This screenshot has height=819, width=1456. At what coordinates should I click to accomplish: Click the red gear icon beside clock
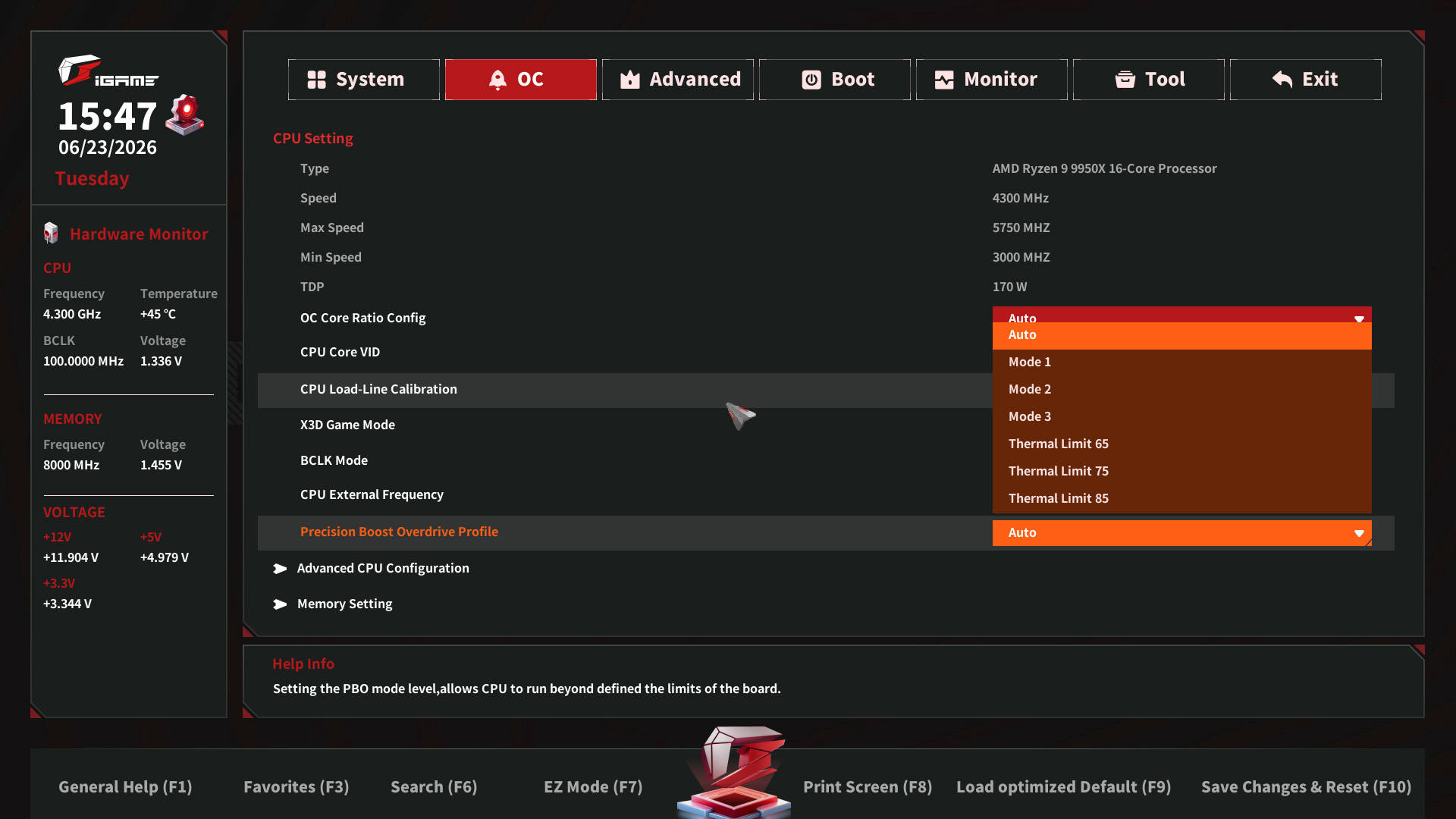point(185,115)
